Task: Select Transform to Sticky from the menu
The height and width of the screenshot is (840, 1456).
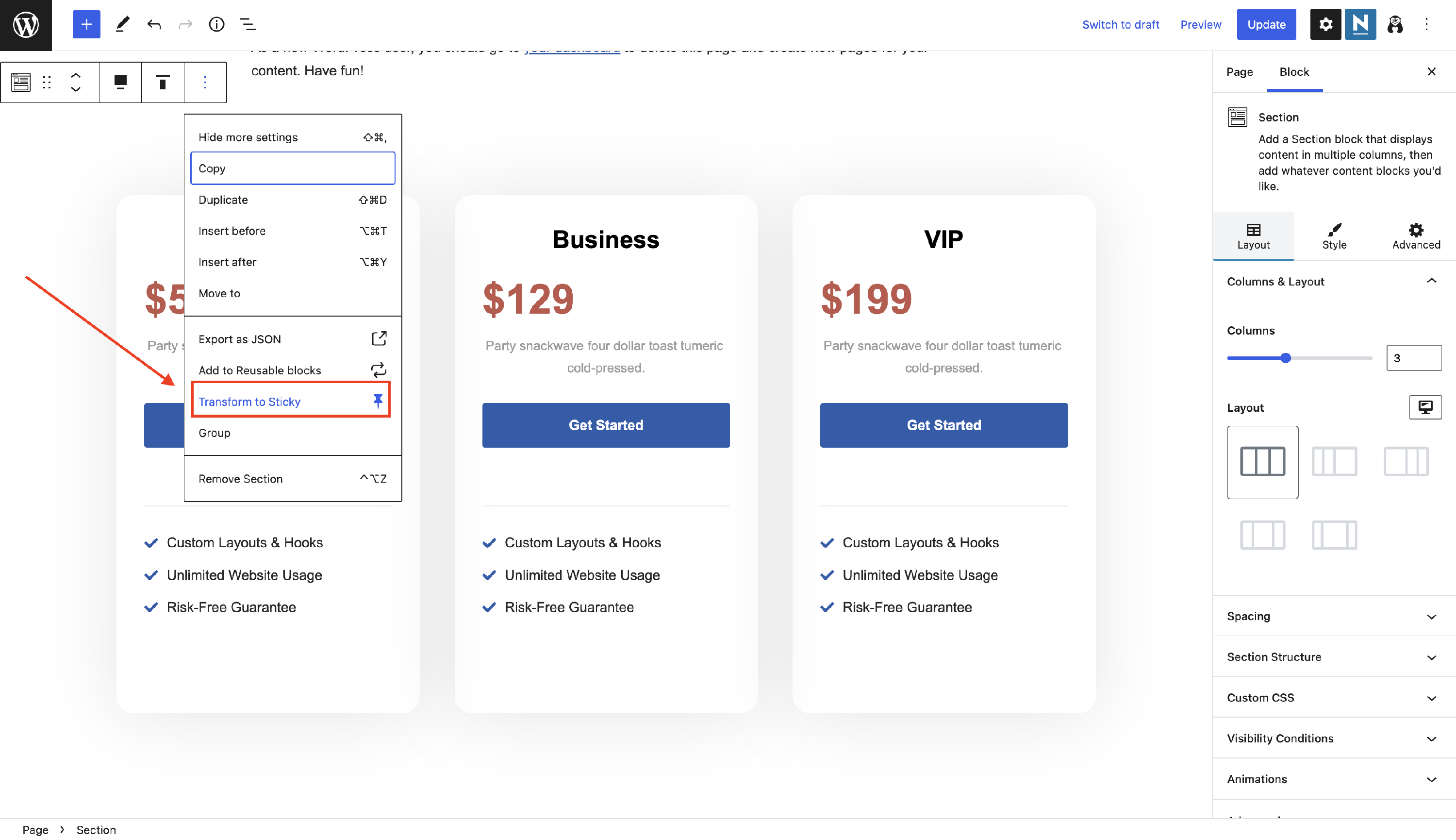Action: (x=249, y=402)
